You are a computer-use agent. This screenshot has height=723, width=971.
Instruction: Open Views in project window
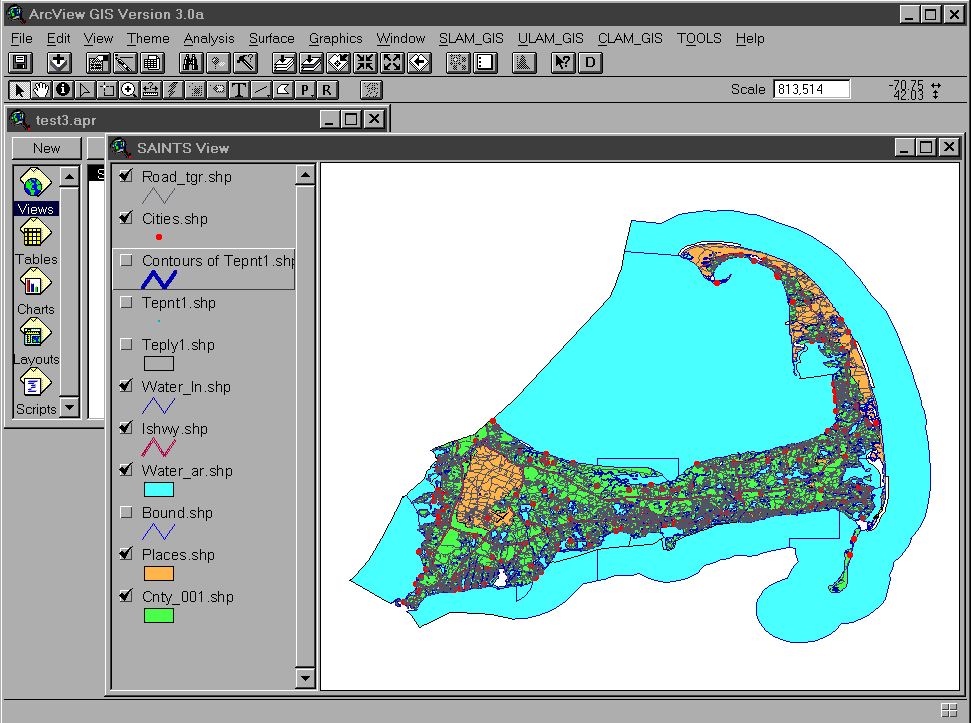[36, 191]
